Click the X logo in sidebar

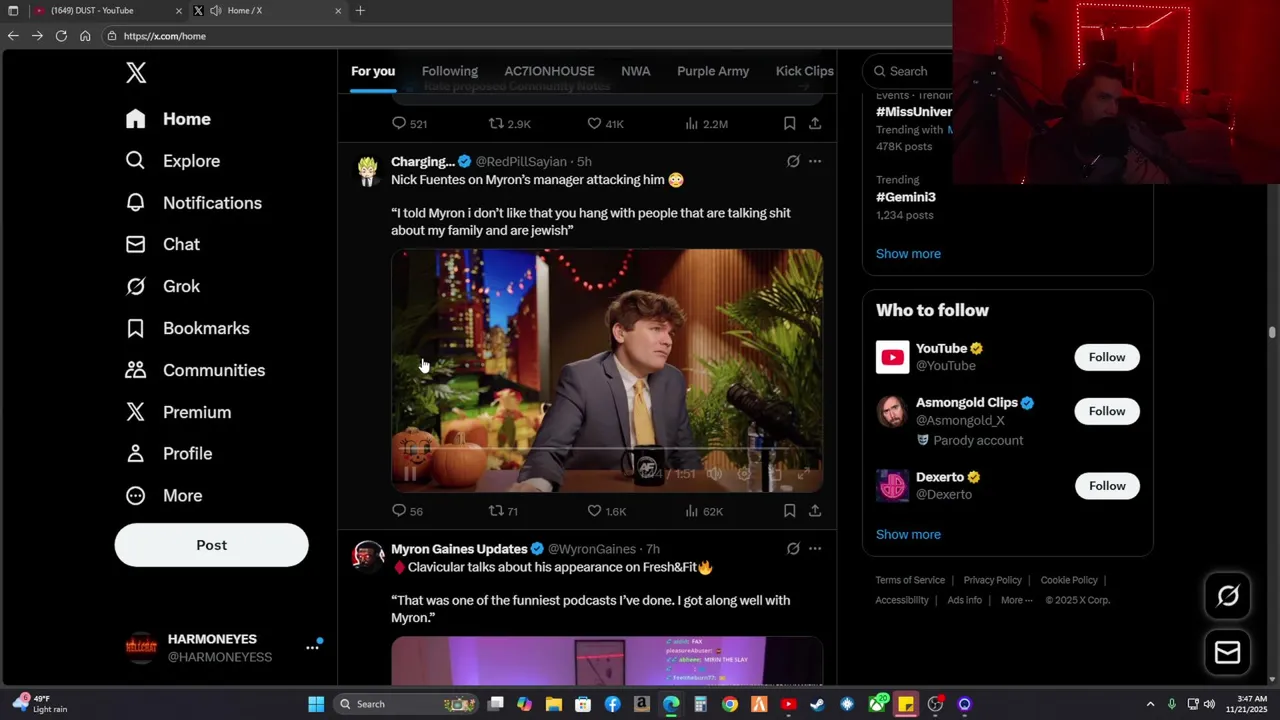[136, 72]
